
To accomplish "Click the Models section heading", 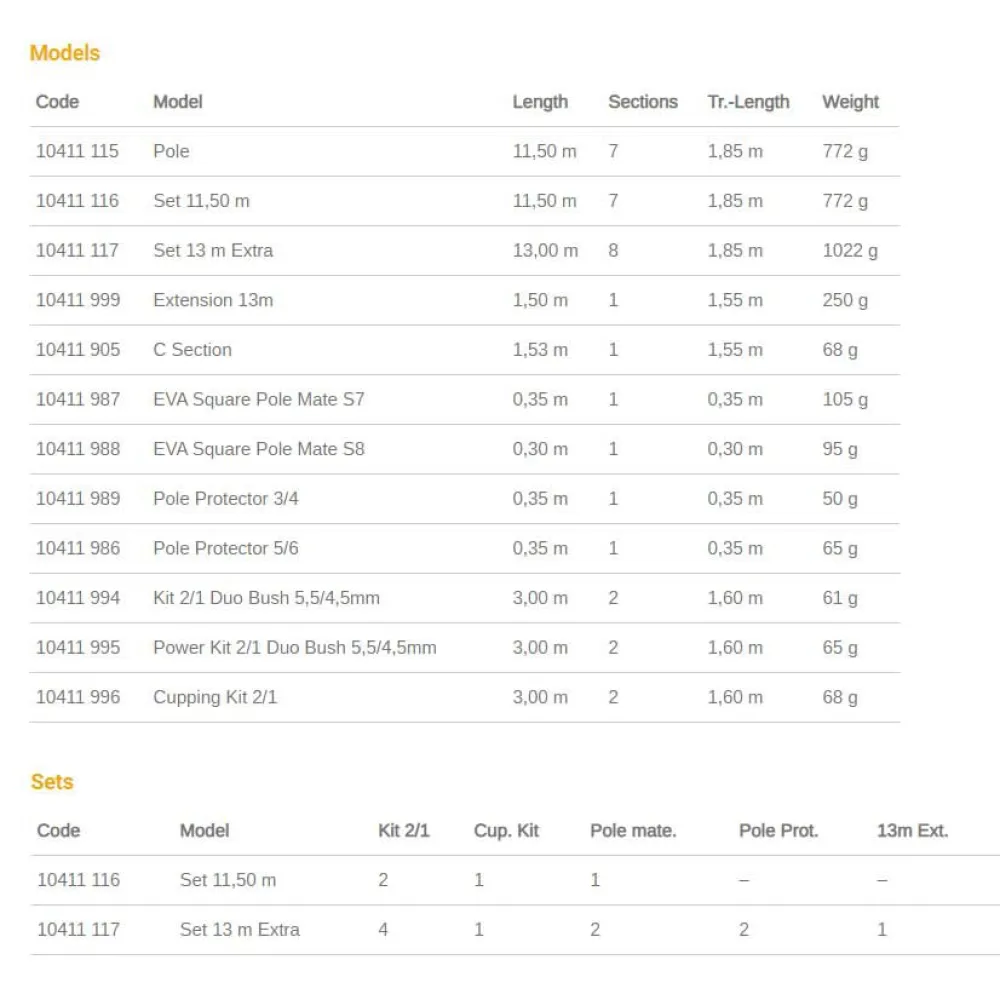I will pyautogui.click(x=65, y=53).
